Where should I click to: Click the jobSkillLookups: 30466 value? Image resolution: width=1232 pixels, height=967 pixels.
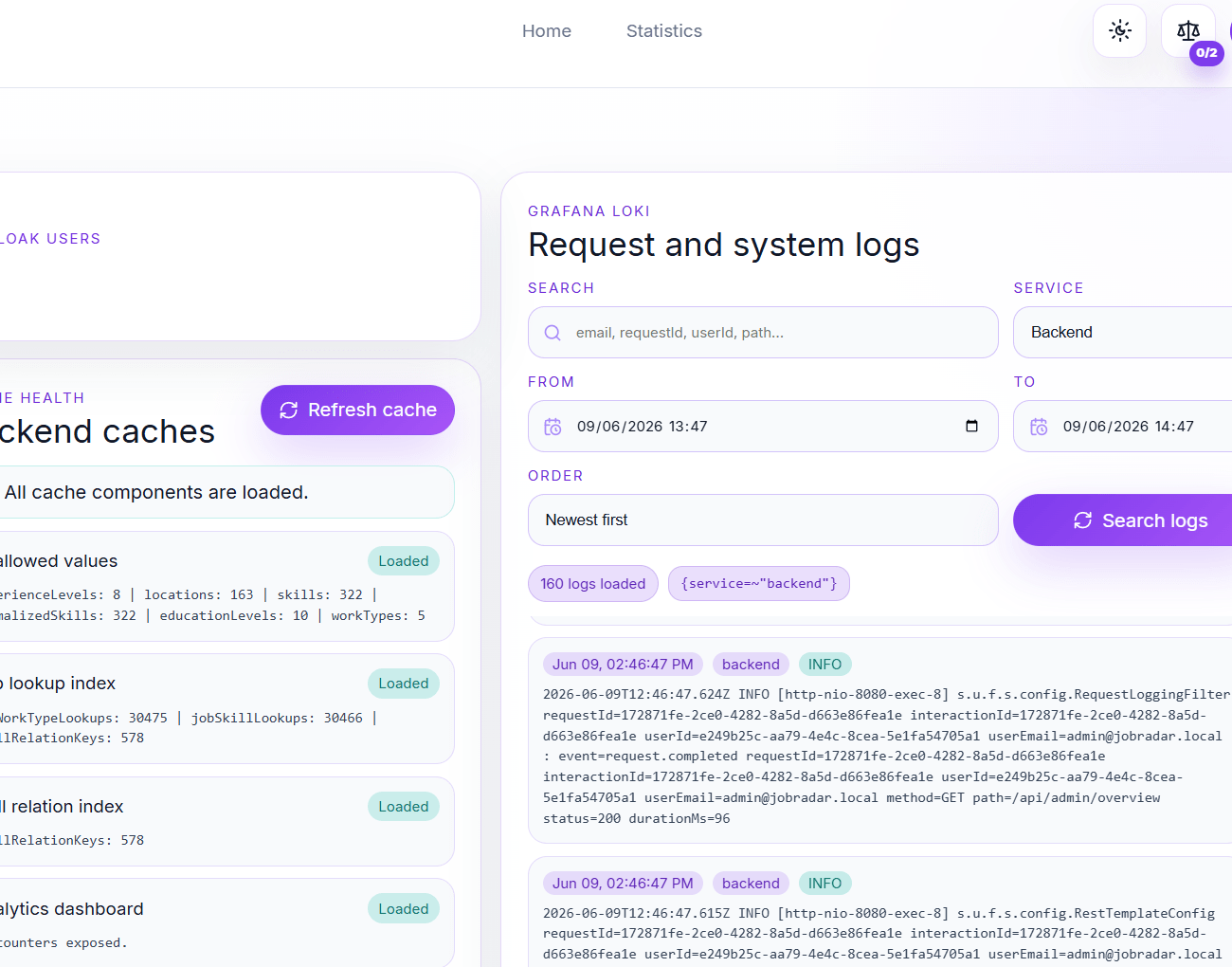(277, 718)
